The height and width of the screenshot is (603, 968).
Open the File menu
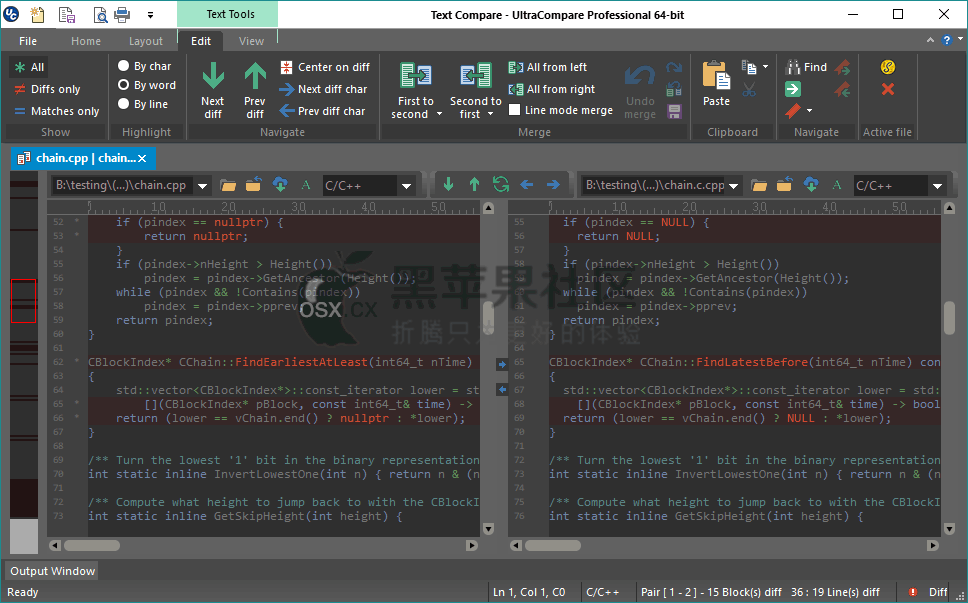pos(28,41)
